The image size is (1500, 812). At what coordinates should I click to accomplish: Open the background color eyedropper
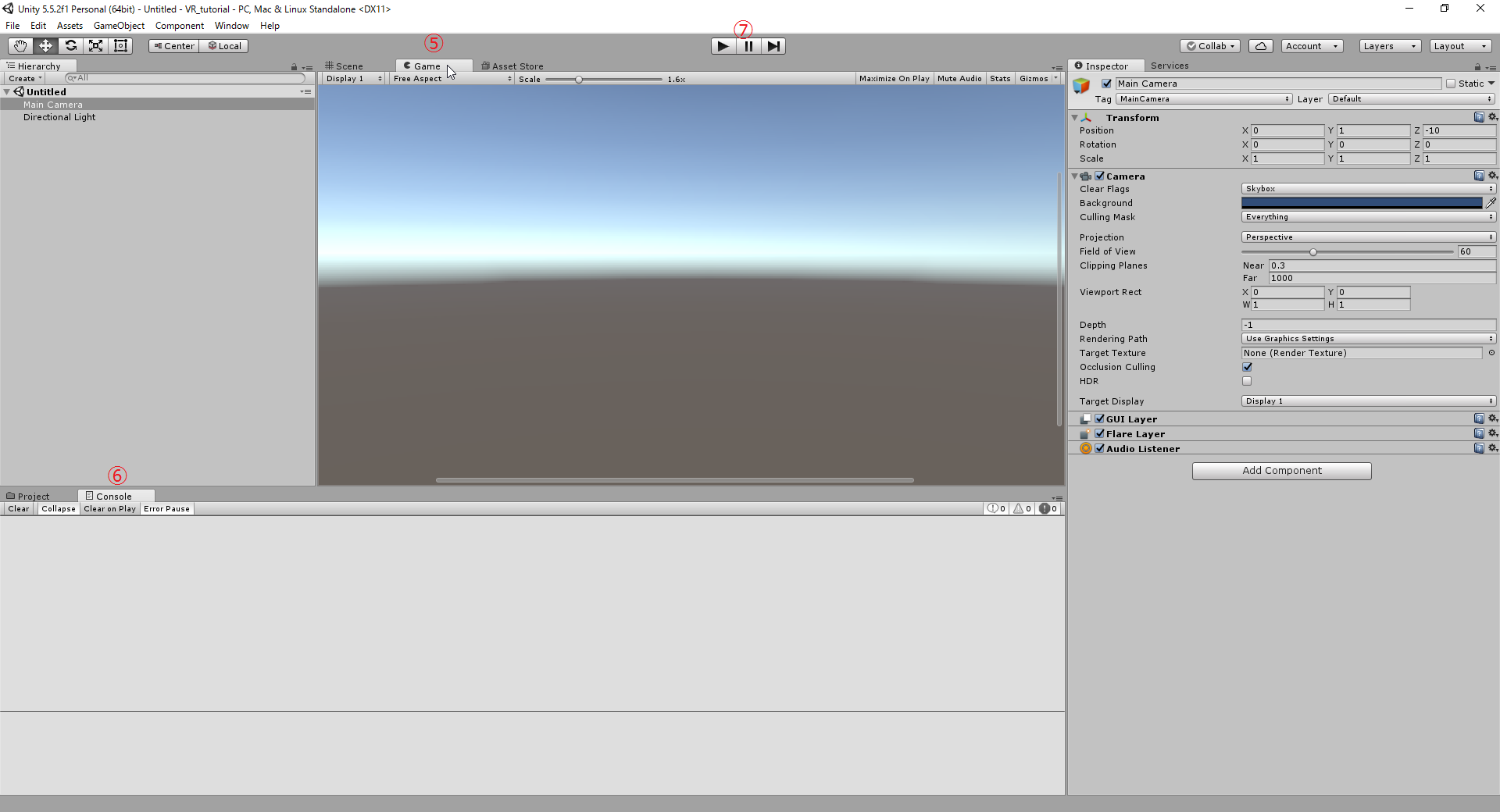point(1491,203)
